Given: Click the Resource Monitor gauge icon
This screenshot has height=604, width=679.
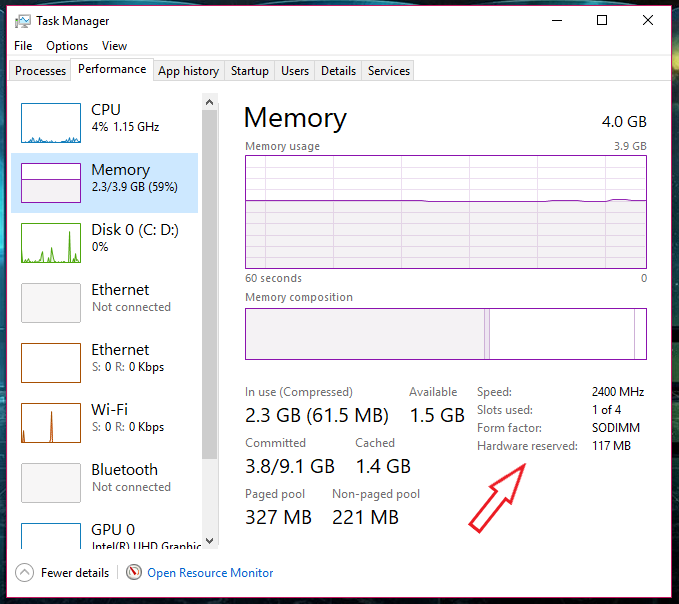Looking at the screenshot, I should pyautogui.click(x=135, y=573).
